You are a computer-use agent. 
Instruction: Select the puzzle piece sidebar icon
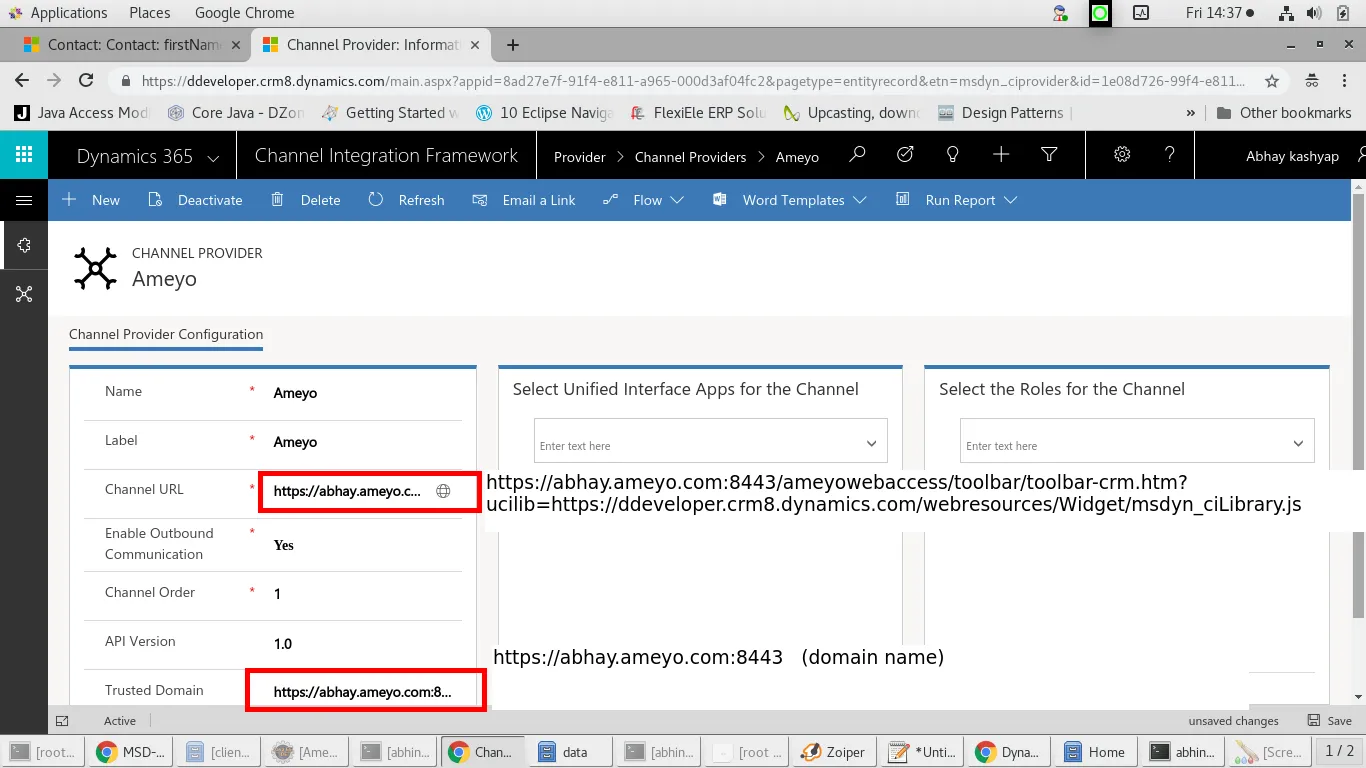tap(24, 246)
